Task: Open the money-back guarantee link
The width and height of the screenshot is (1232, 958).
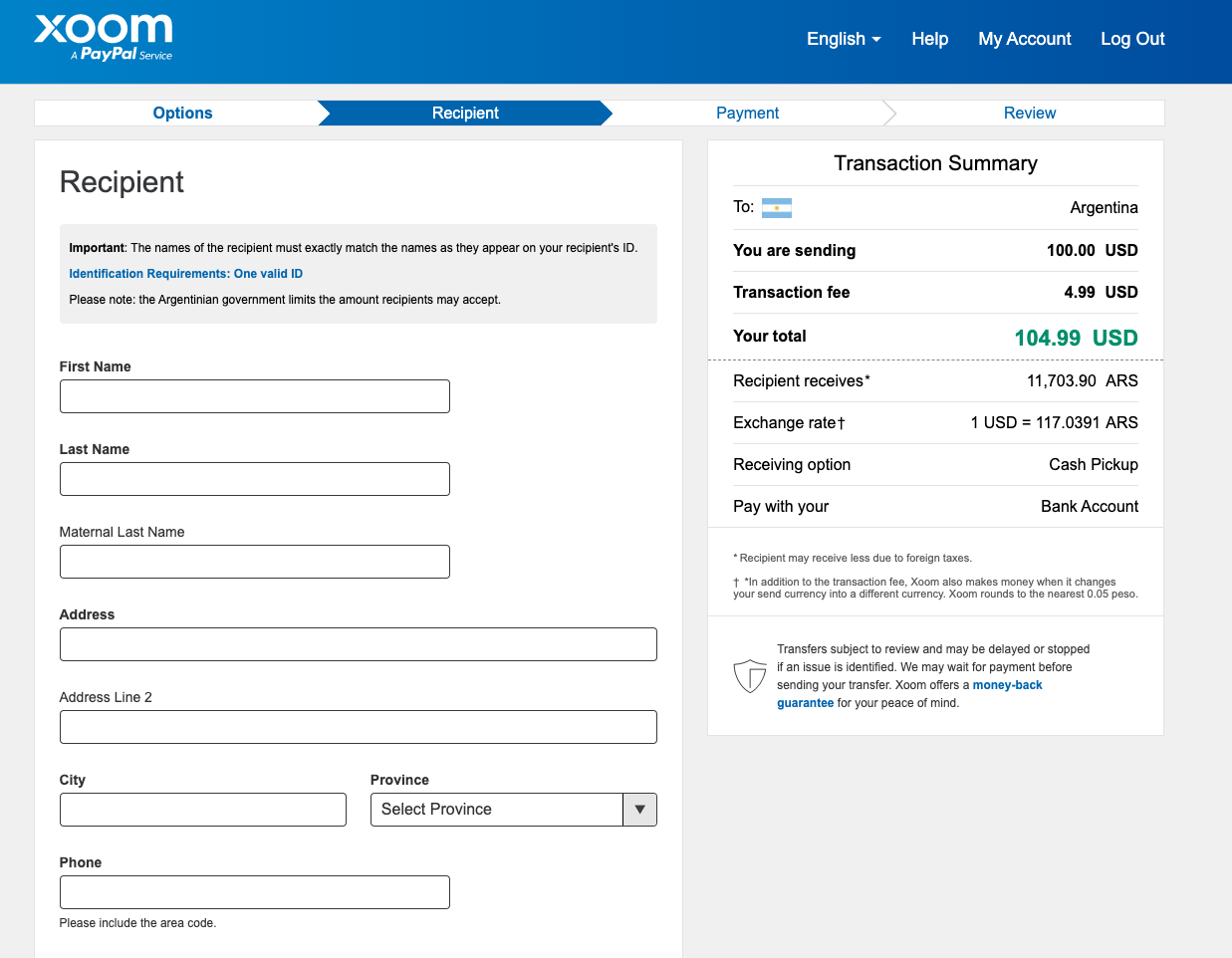Action: tap(1007, 685)
